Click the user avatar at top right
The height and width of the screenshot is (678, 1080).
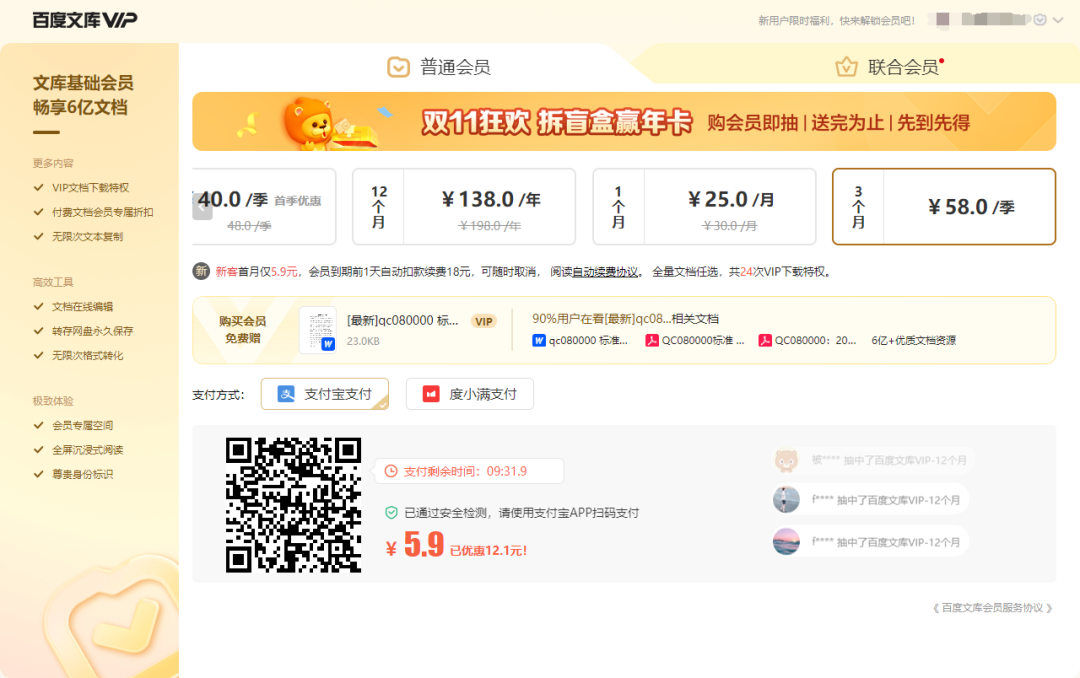coord(943,19)
